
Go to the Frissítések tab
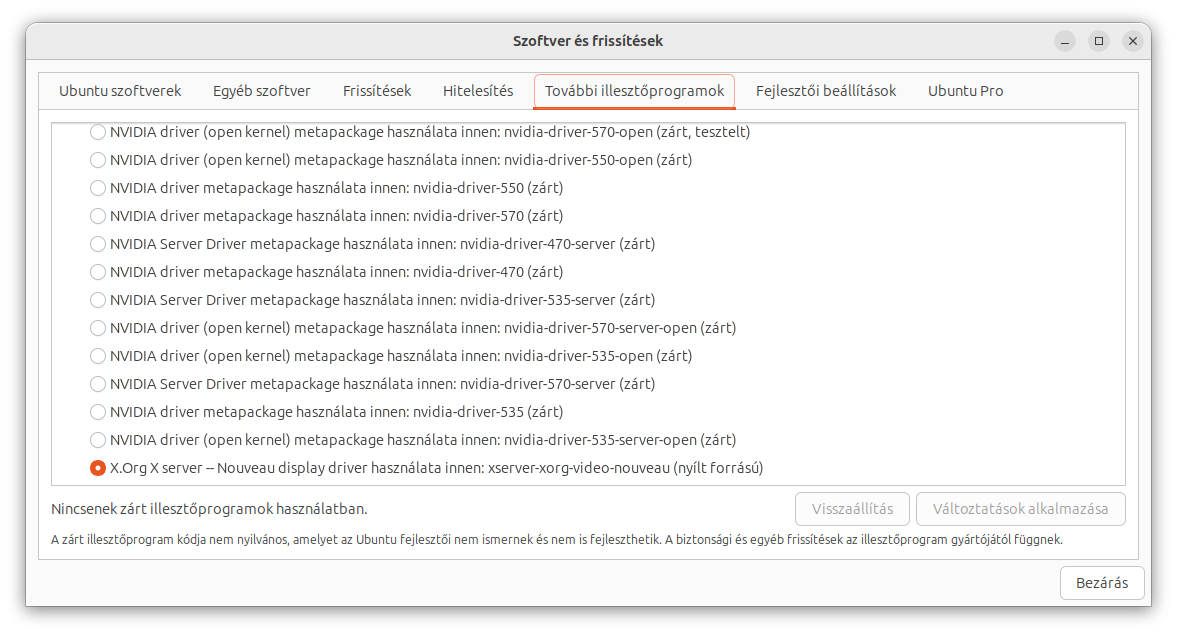377,91
